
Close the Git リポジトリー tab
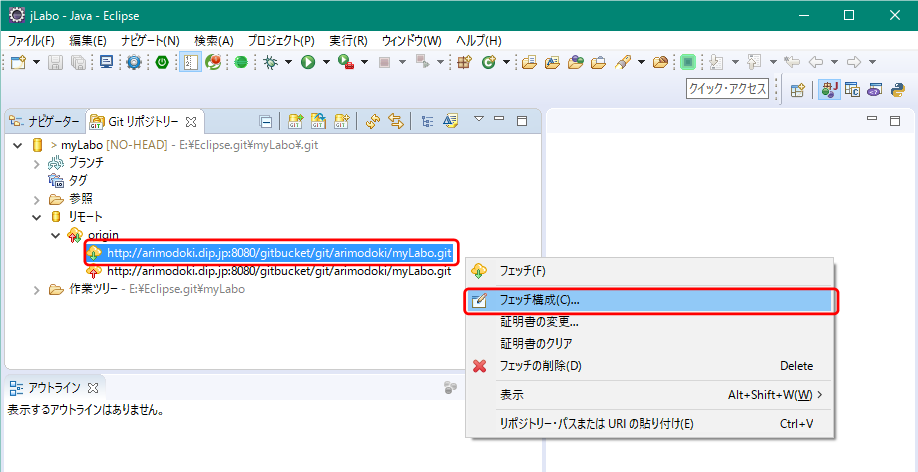click(190, 122)
